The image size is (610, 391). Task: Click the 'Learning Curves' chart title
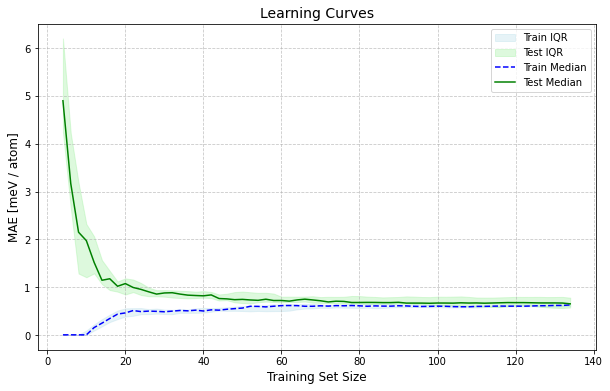(317, 13)
